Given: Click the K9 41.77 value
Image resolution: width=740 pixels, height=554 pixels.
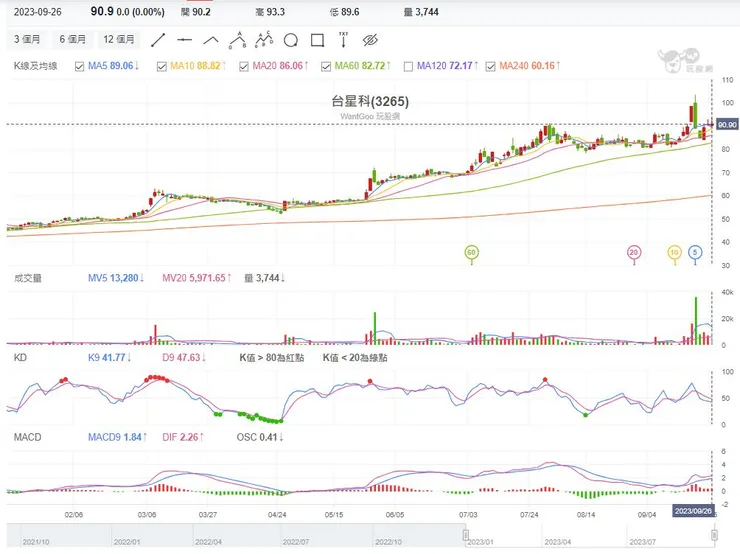Looking at the screenshot, I should tap(109, 358).
